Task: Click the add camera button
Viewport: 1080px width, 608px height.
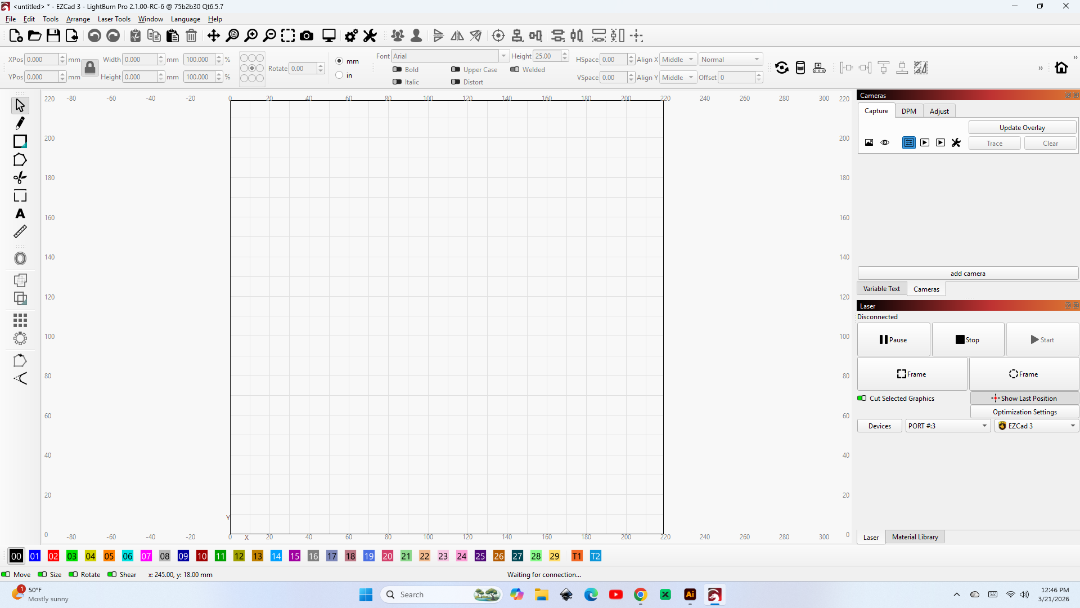Action: pyautogui.click(x=967, y=273)
